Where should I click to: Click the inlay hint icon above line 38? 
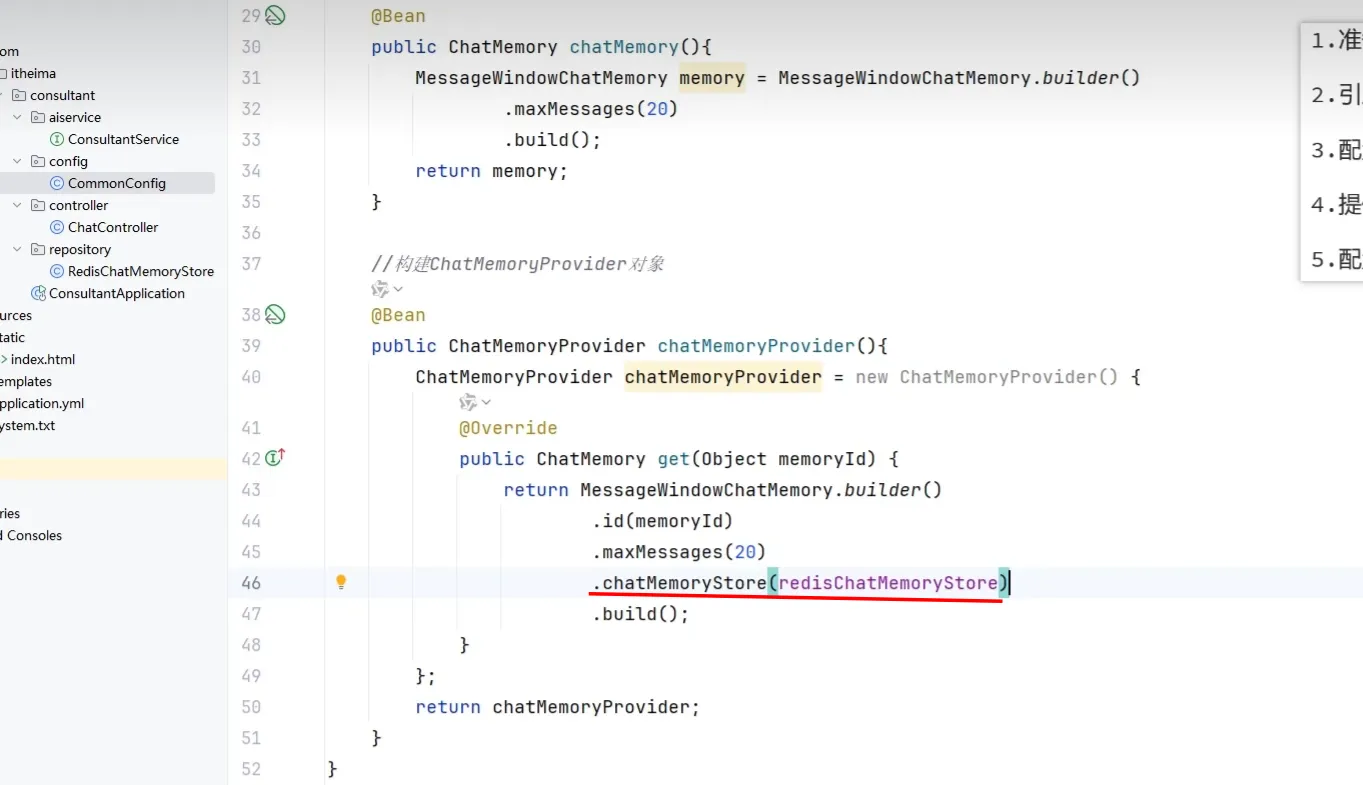coord(380,289)
